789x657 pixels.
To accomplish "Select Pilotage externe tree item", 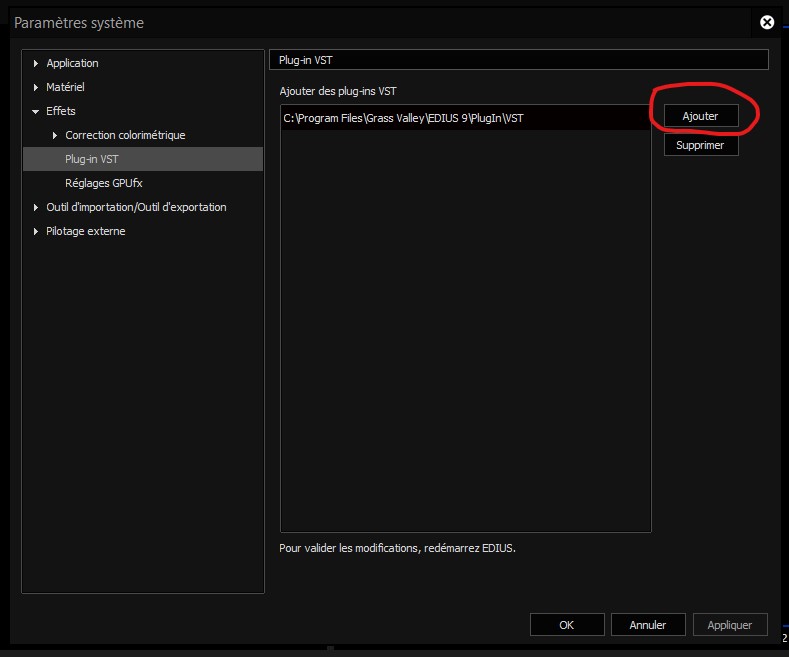I will pyautogui.click(x=86, y=231).
